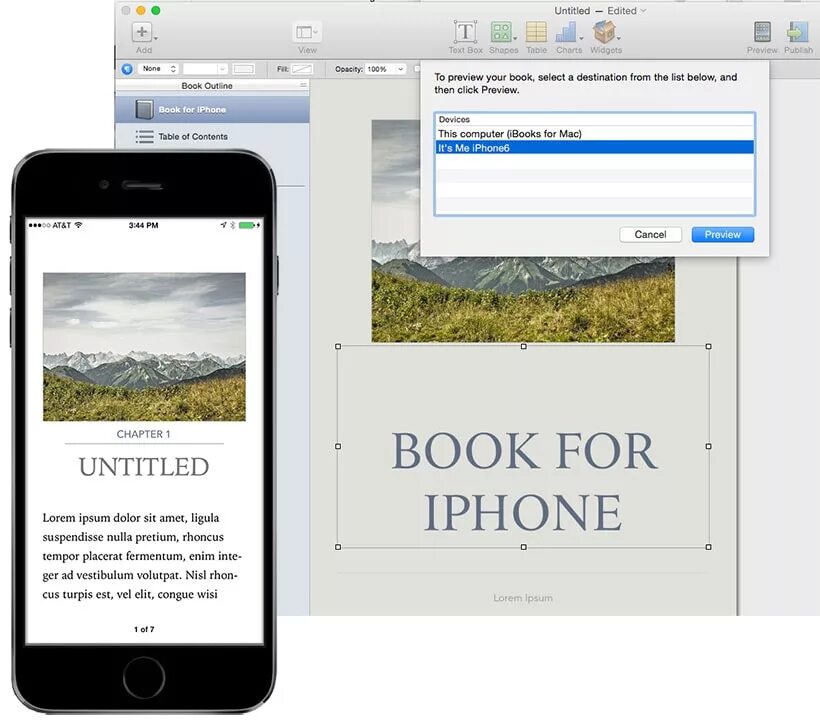Click the yellow minimize window button

pyautogui.click(x=141, y=10)
